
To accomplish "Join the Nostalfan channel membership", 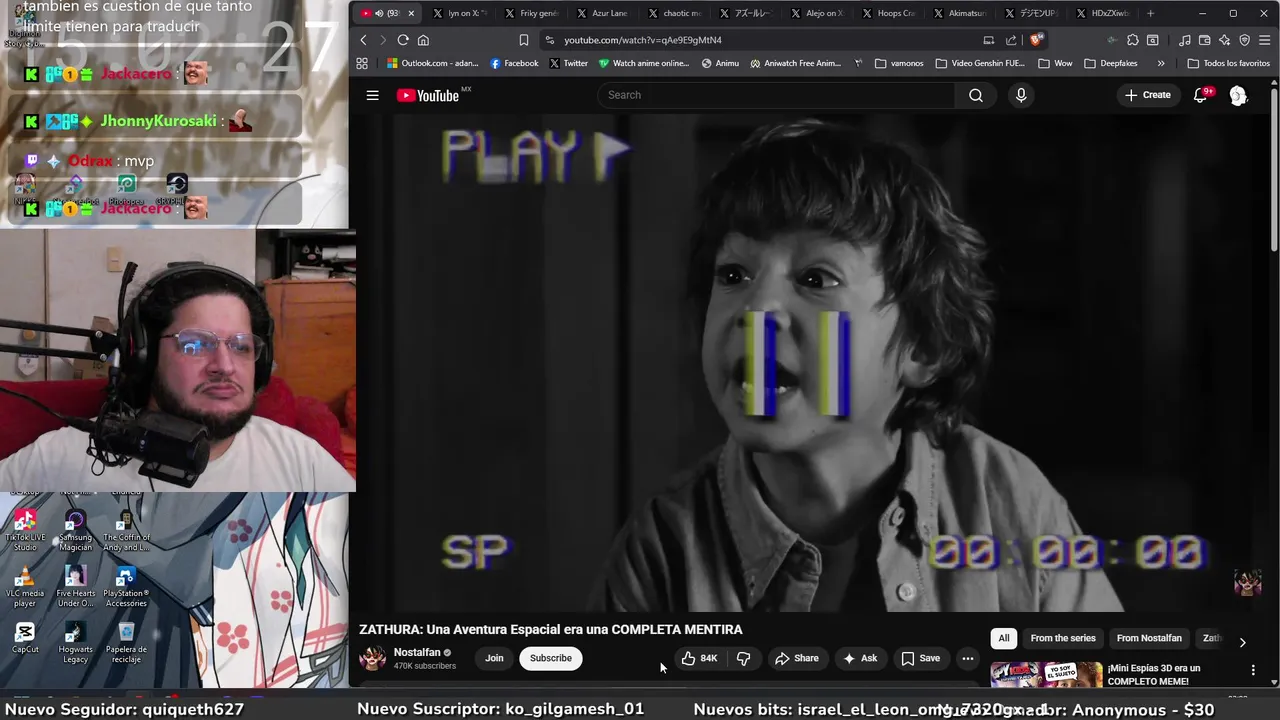I will (x=494, y=658).
